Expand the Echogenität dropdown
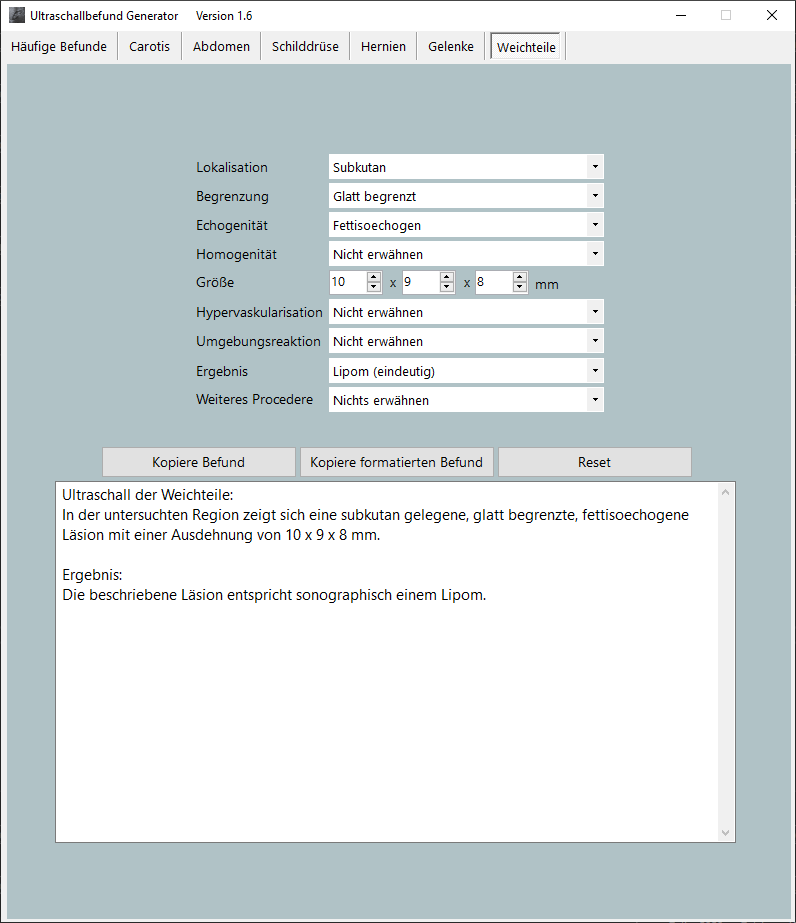This screenshot has width=796, height=923. click(x=595, y=225)
